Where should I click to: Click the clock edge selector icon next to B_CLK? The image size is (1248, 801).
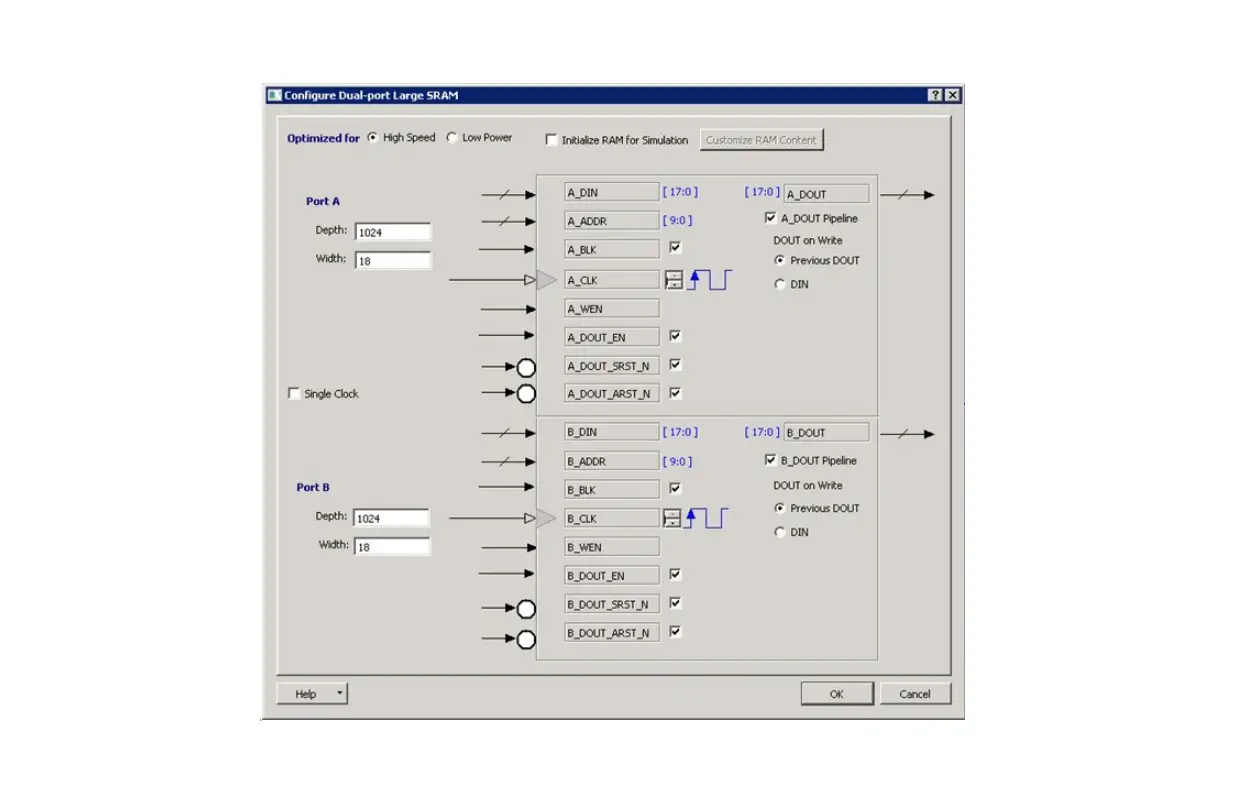pyautogui.click(x=672, y=517)
